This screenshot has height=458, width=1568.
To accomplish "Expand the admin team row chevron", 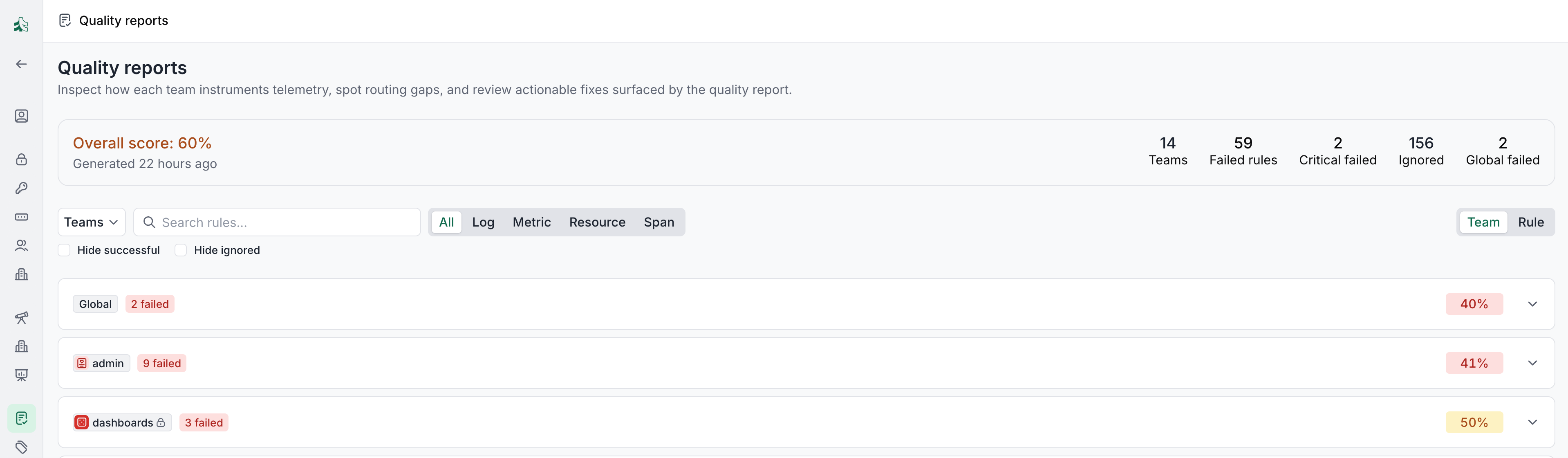I will click(1532, 363).
